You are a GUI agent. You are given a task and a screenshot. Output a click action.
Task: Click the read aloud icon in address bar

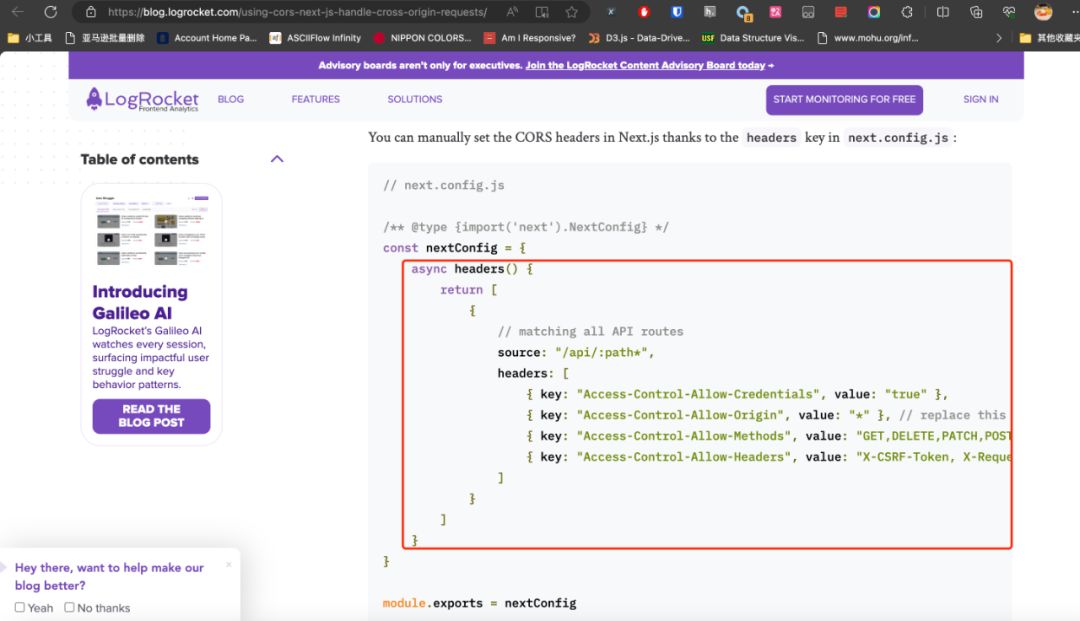512,12
